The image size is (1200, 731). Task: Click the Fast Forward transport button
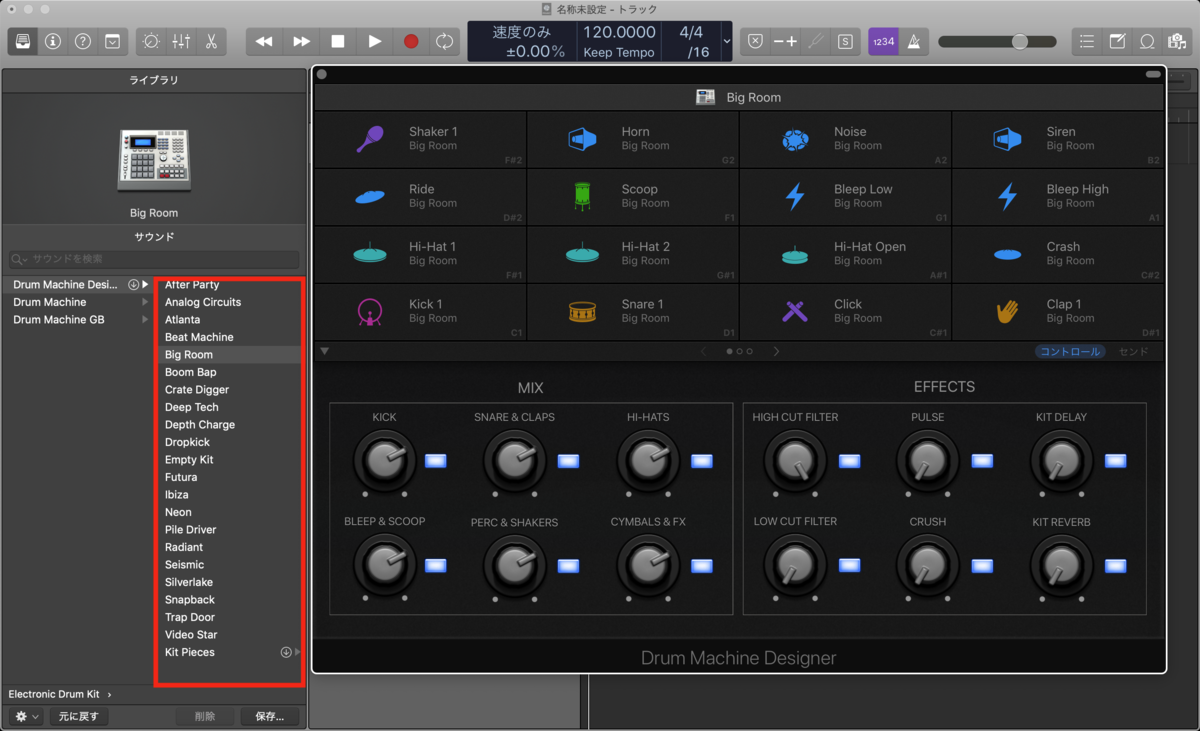[301, 41]
